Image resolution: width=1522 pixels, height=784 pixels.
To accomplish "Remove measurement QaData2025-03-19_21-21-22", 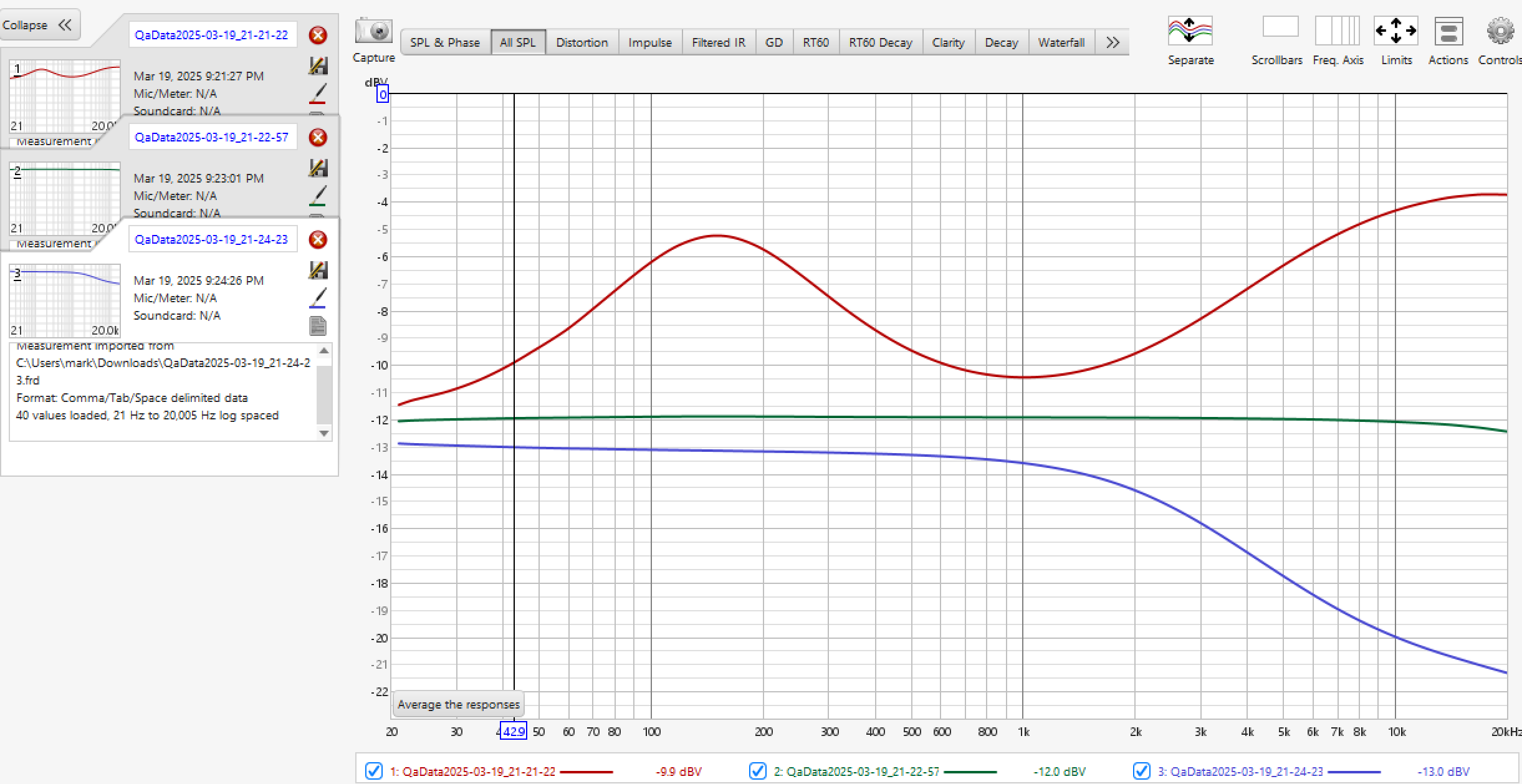I will [318, 35].
